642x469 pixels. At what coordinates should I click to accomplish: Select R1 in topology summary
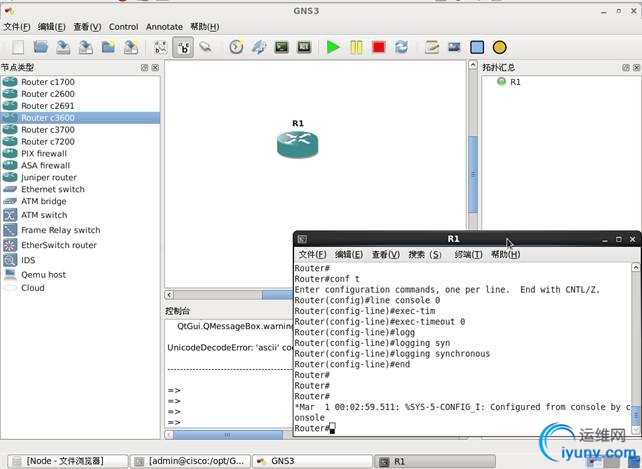(514, 82)
